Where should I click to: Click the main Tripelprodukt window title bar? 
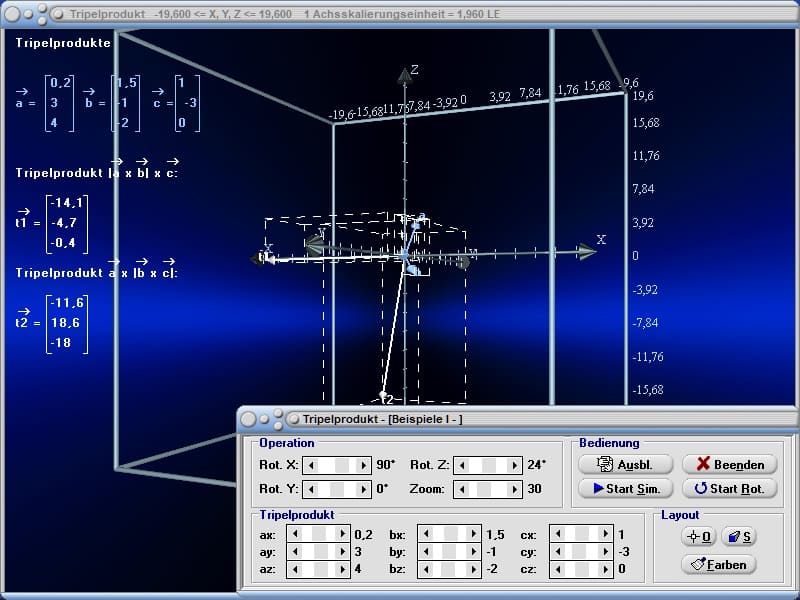(x=400, y=14)
